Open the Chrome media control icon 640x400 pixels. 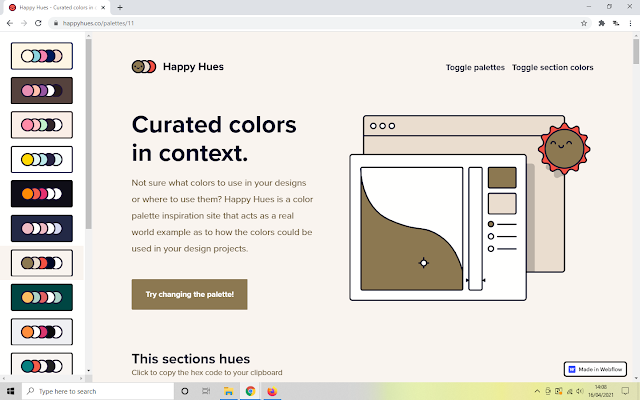(x=616, y=23)
